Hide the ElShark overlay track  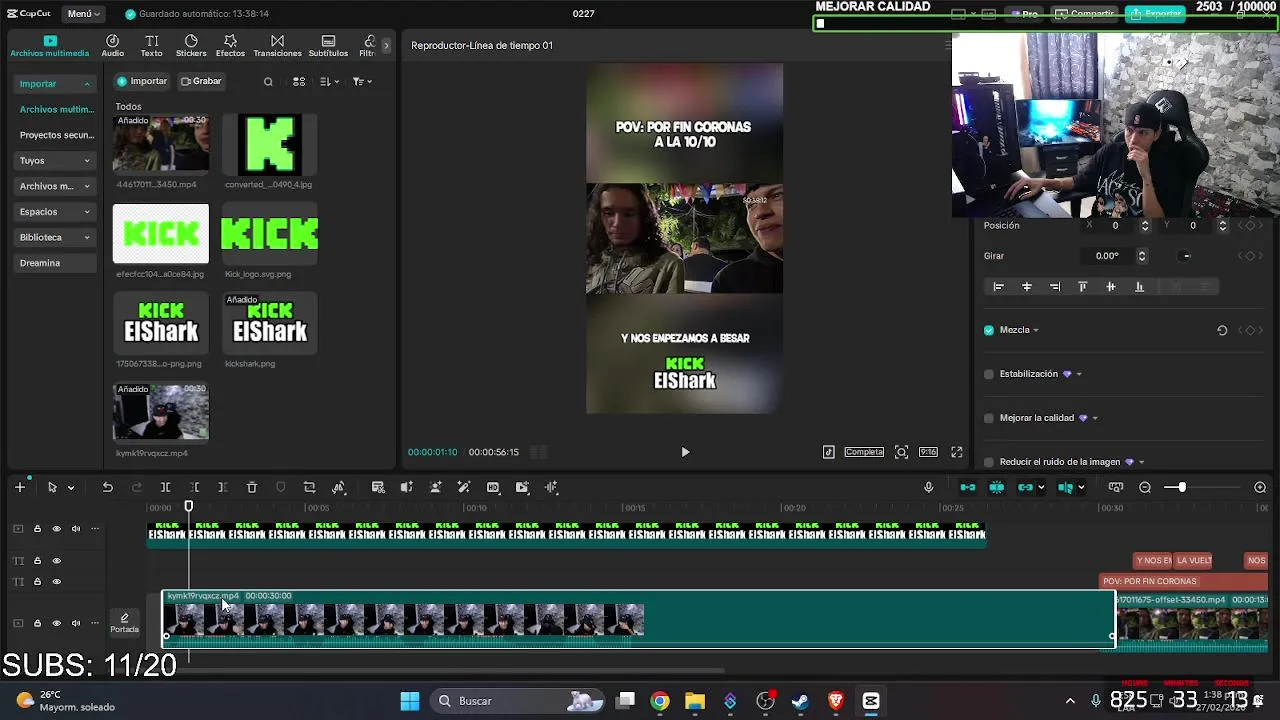pos(56,529)
